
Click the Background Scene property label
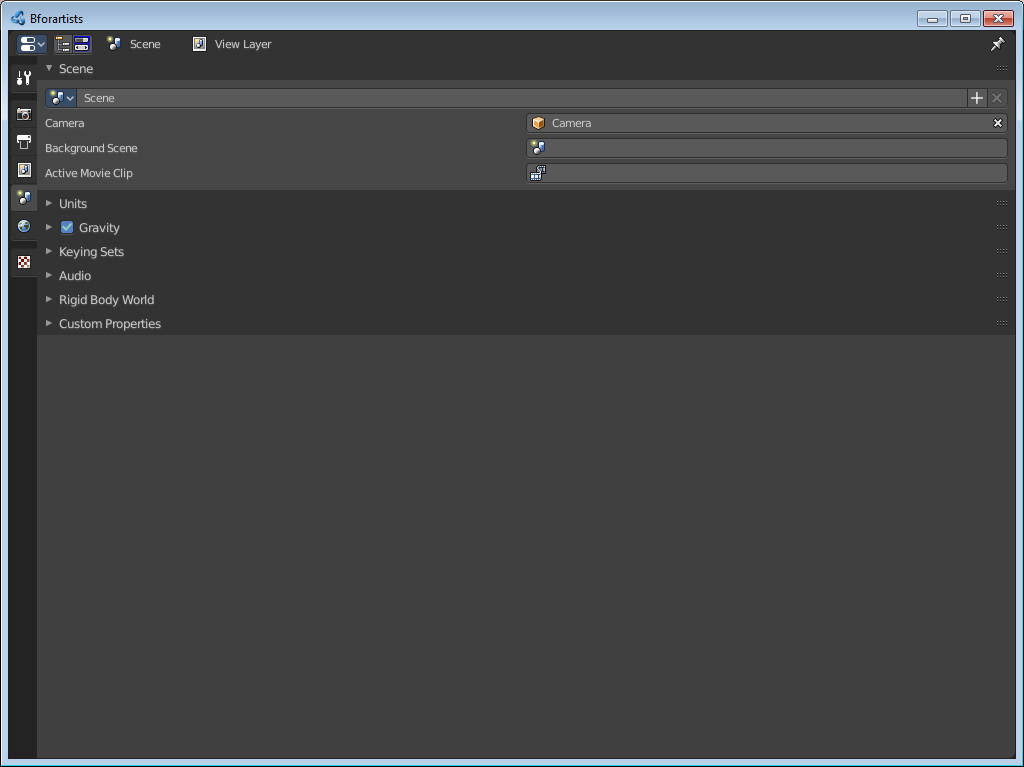pyautogui.click(x=91, y=148)
